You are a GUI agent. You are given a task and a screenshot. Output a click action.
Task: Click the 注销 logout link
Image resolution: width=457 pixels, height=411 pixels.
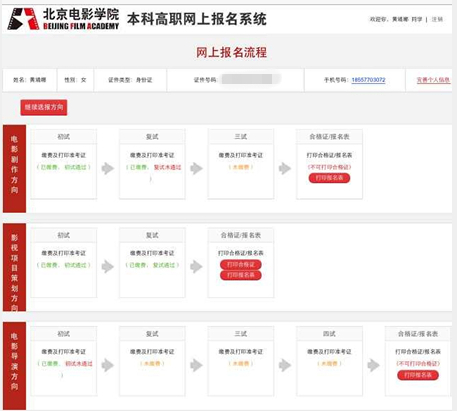point(437,19)
